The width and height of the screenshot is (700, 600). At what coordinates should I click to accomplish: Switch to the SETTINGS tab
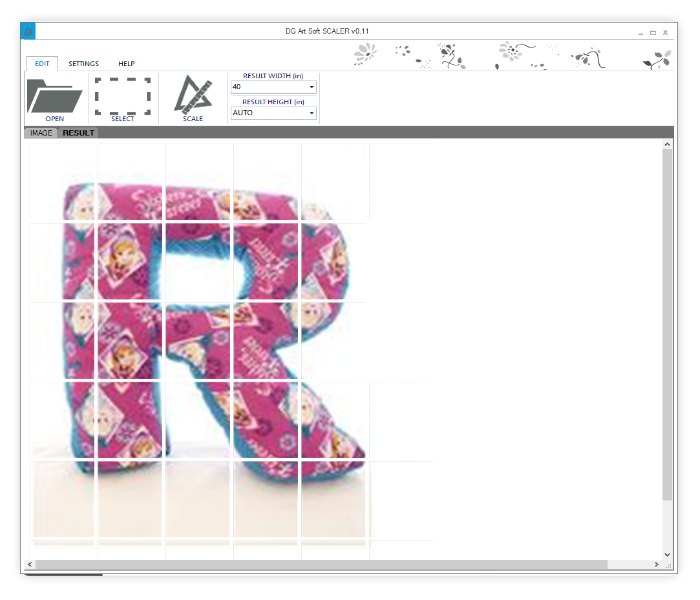[83, 63]
